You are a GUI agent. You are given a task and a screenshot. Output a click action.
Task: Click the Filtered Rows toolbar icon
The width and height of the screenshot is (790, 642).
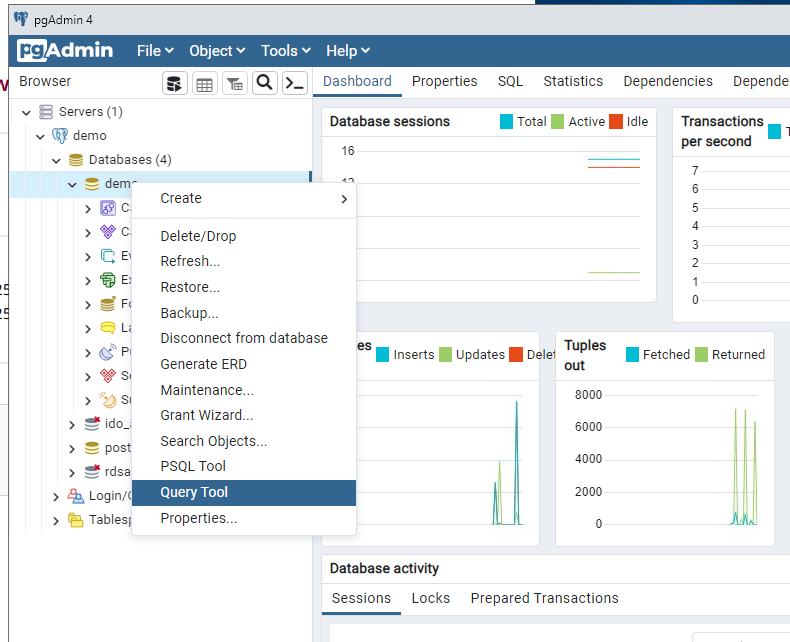point(234,84)
